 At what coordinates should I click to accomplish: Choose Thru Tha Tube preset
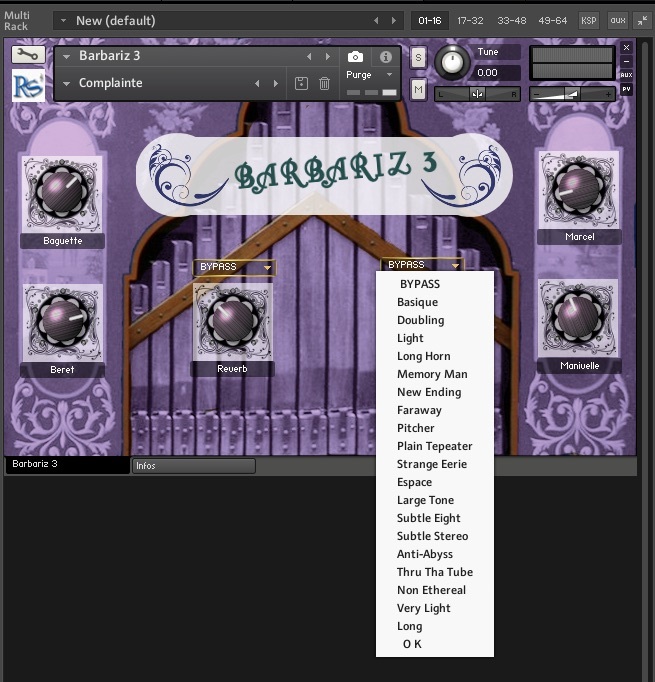(434, 572)
